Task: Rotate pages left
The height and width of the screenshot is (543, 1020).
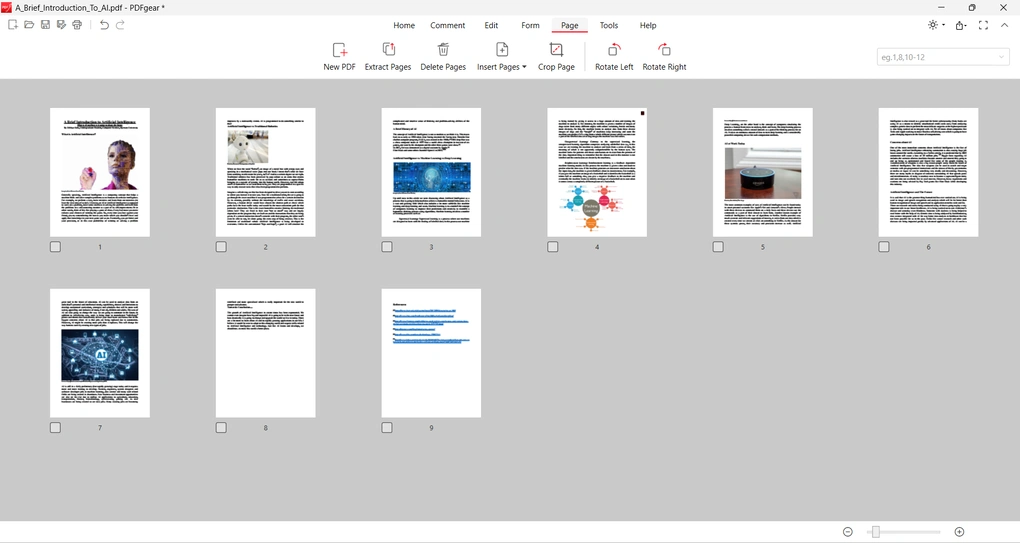Action: [614, 50]
